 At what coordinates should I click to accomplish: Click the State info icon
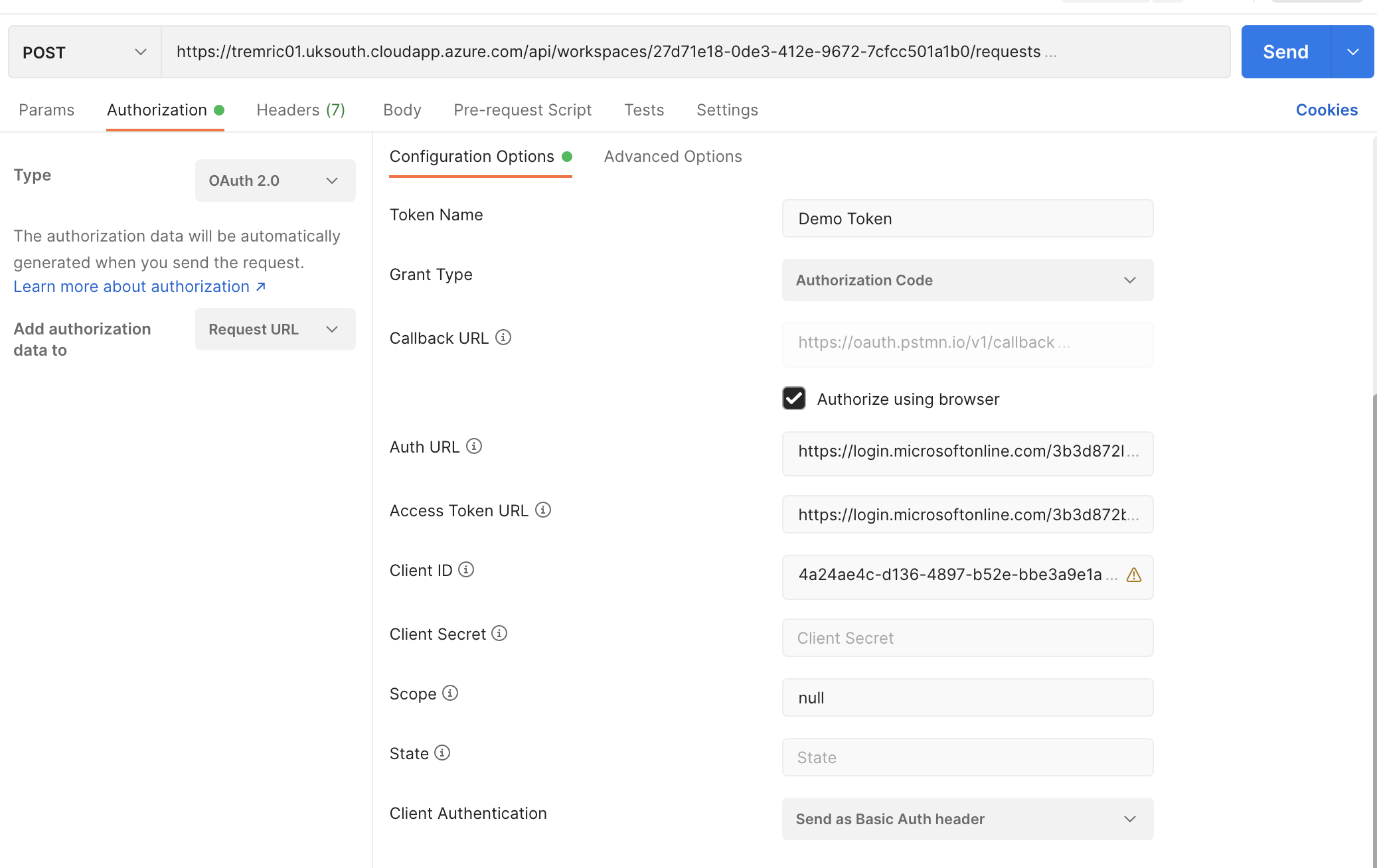[x=442, y=753]
